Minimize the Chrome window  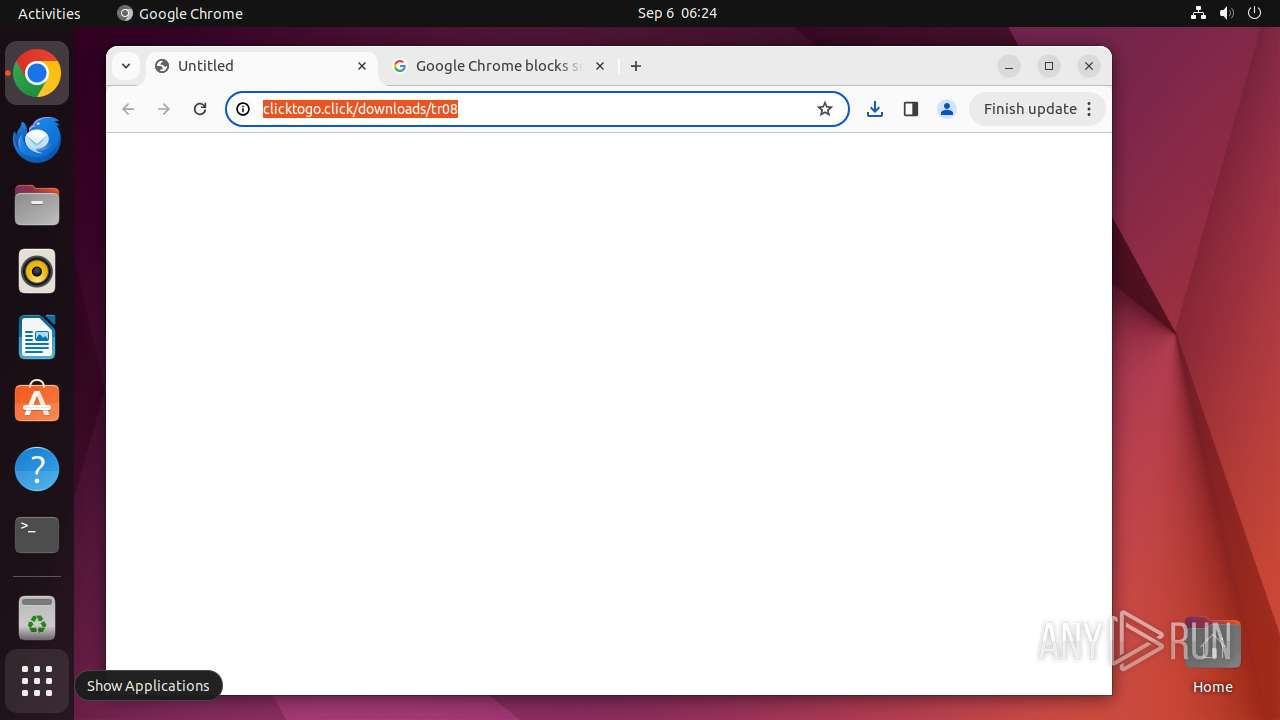tap(1009, 66)
